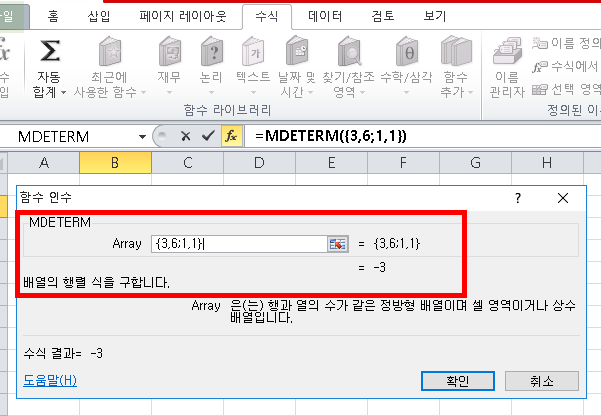601x416 pixels.
Task: Open the 함수 추가 more functions icon
Action: click(x=456, y=51)
